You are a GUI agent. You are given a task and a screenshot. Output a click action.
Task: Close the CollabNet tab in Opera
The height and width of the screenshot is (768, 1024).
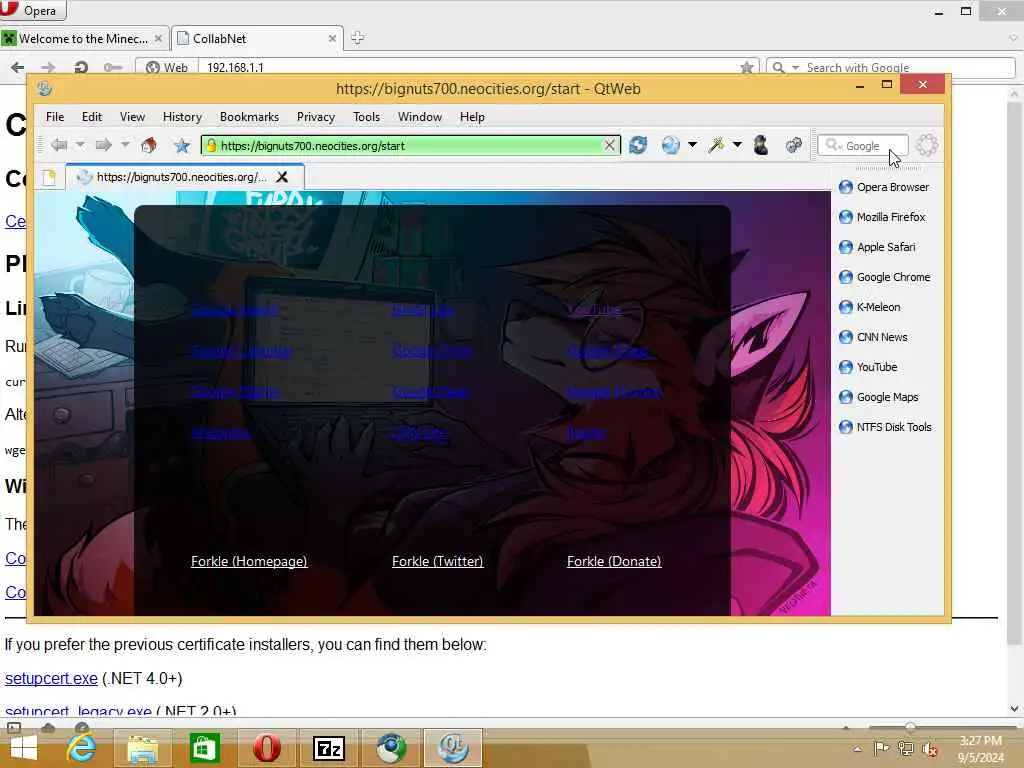pyautogui.click(x=332, y=39)
